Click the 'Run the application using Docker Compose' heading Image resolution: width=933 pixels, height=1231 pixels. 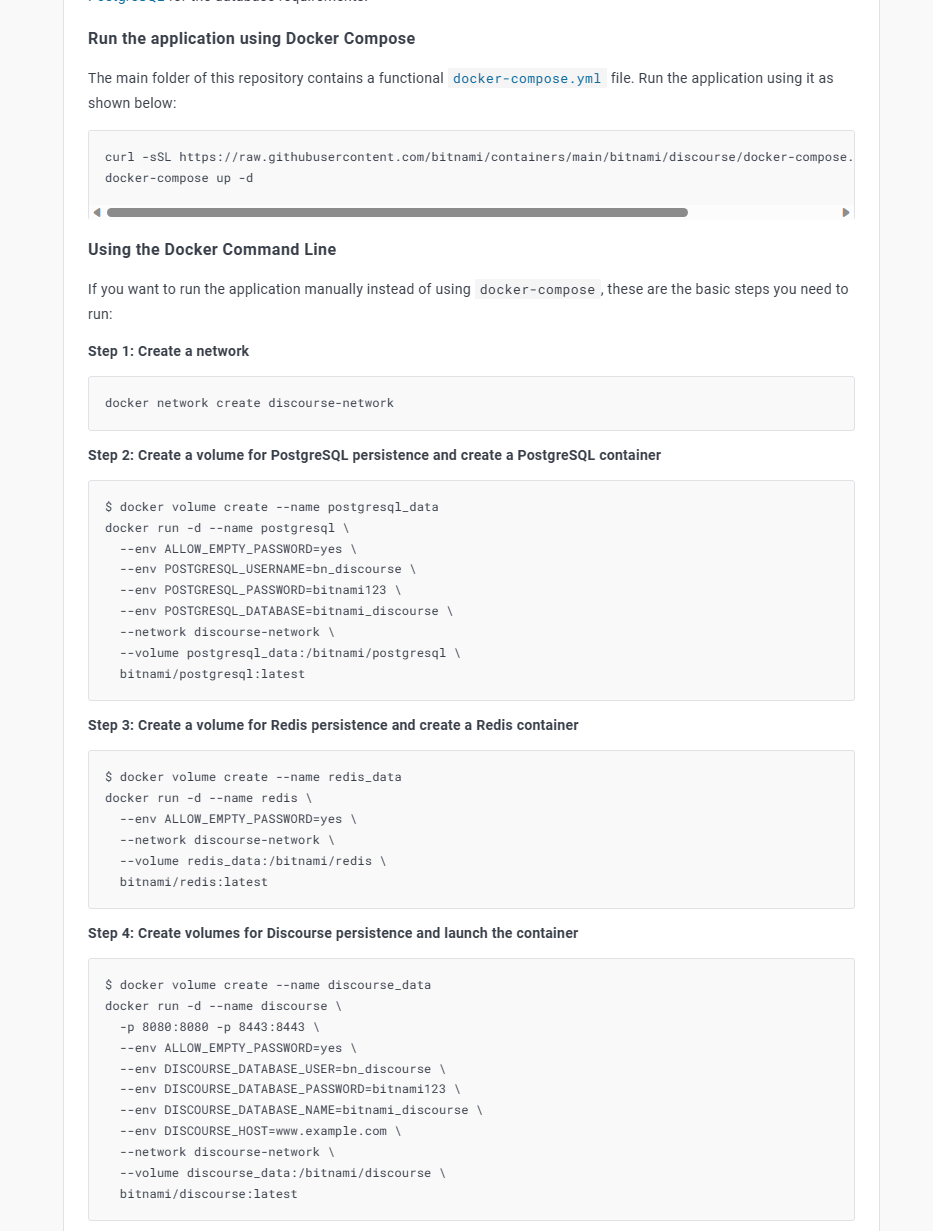tap(251, 39)
